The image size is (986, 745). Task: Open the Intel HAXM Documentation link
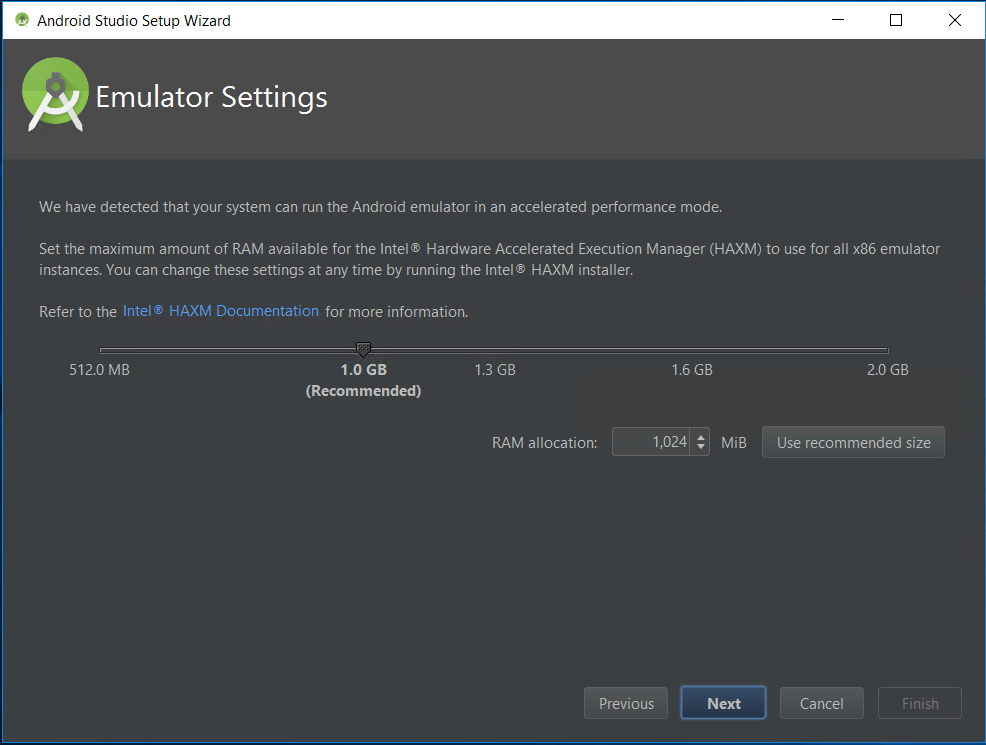tap(221, 311)
